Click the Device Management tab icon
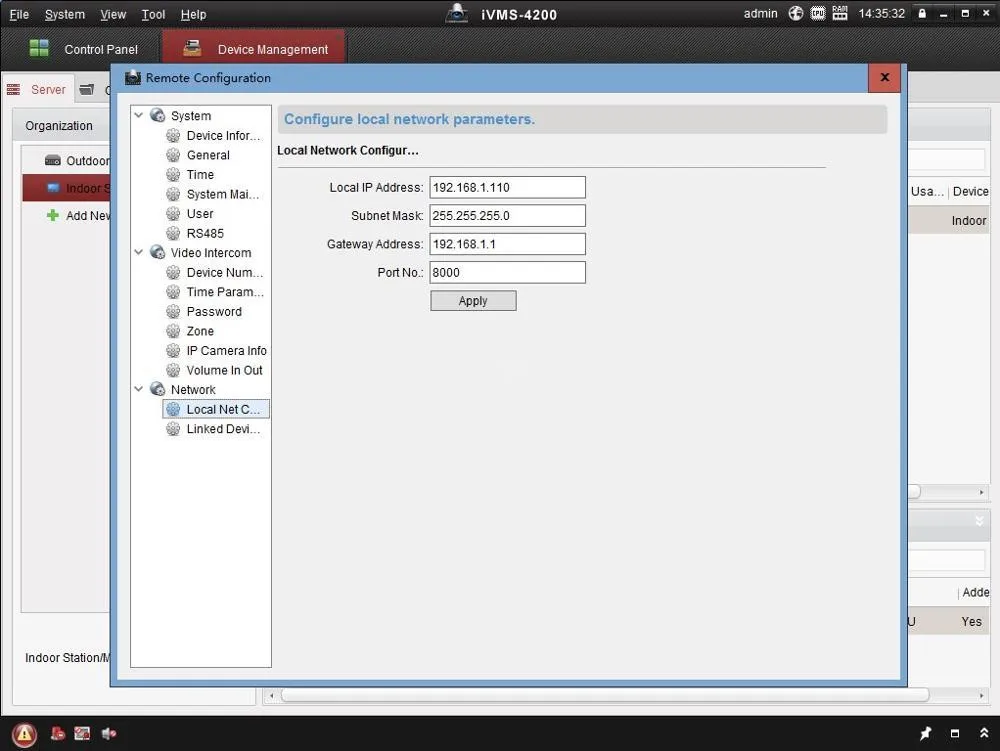Viewport: 1000px width, 751px height. tap(192, 48)
